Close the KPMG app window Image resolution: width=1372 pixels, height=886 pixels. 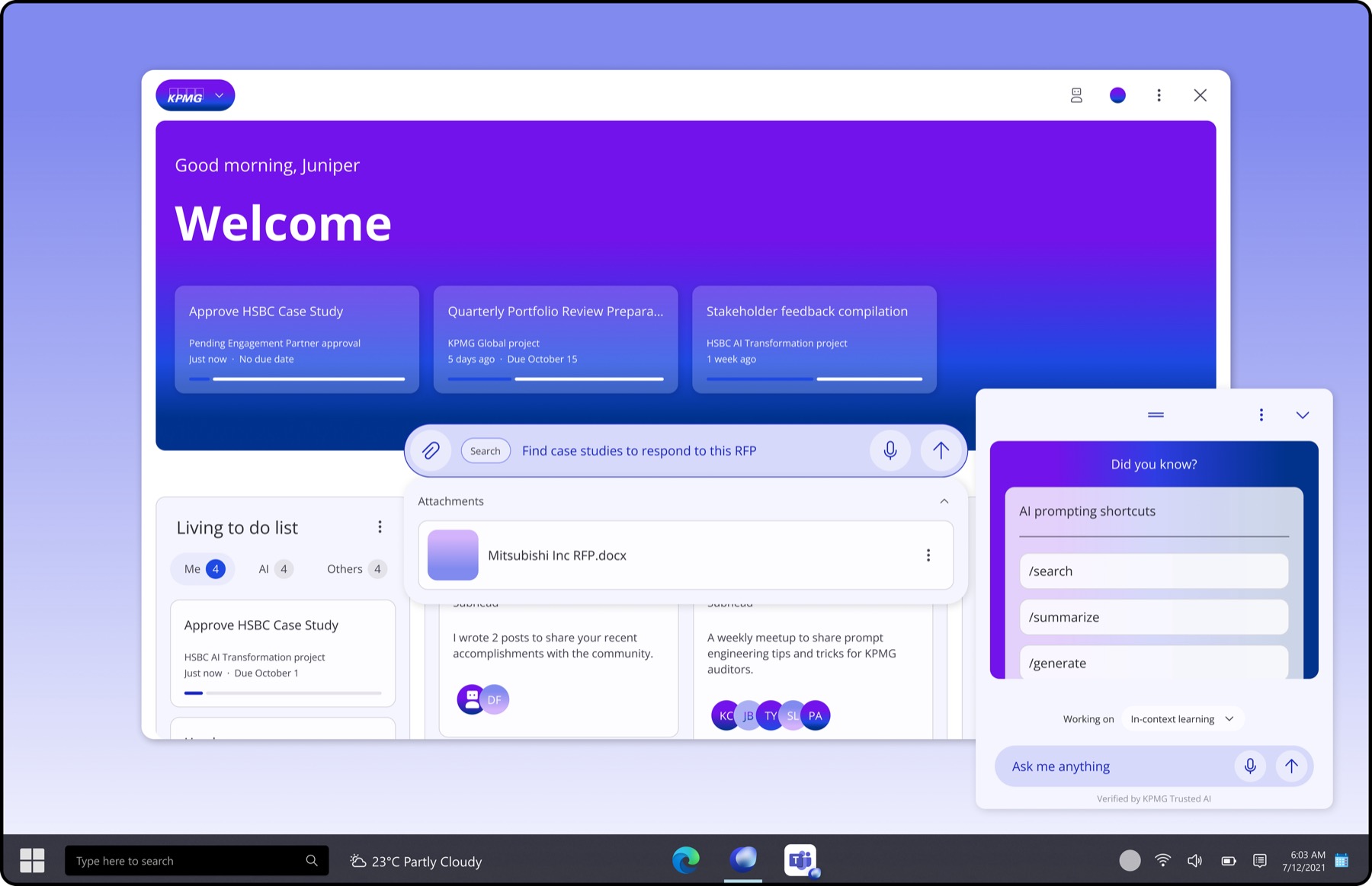pos(1200,95)
